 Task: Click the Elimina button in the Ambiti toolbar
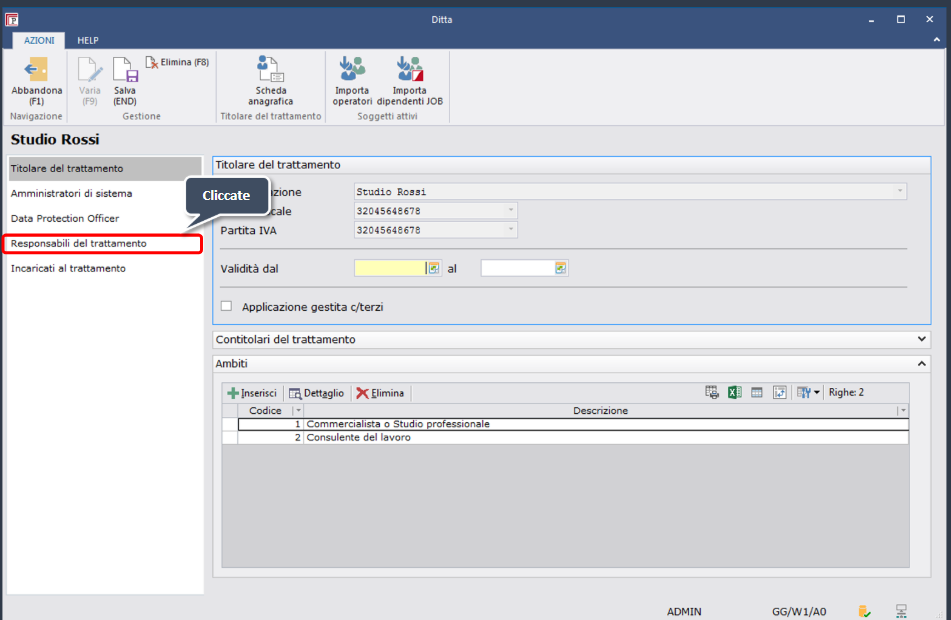[380, 393]
